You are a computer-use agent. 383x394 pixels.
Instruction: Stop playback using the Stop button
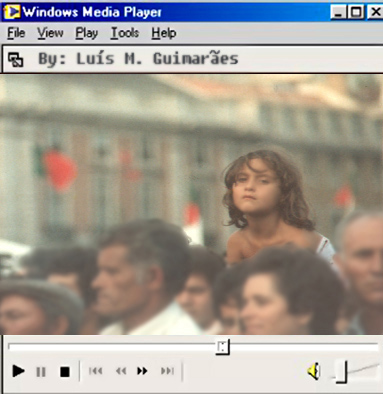(x=65, y=372)
